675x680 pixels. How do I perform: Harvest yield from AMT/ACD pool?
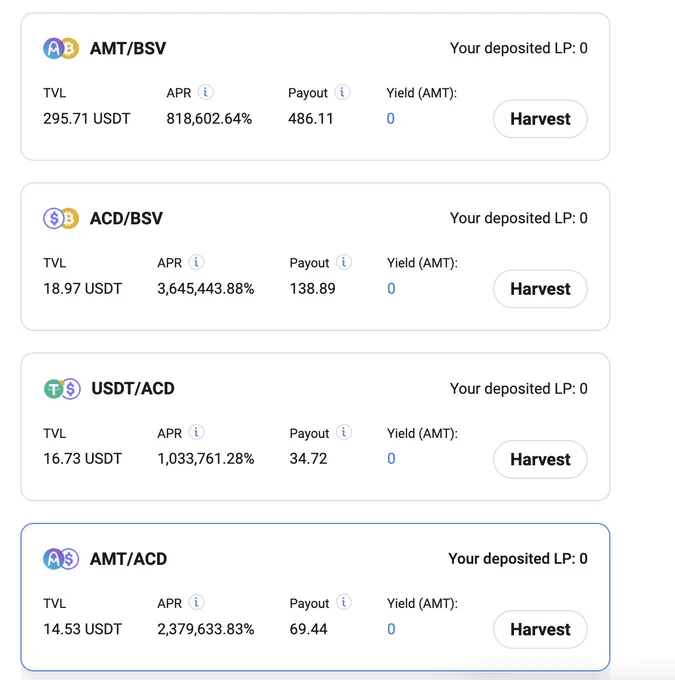pos(540,629)
